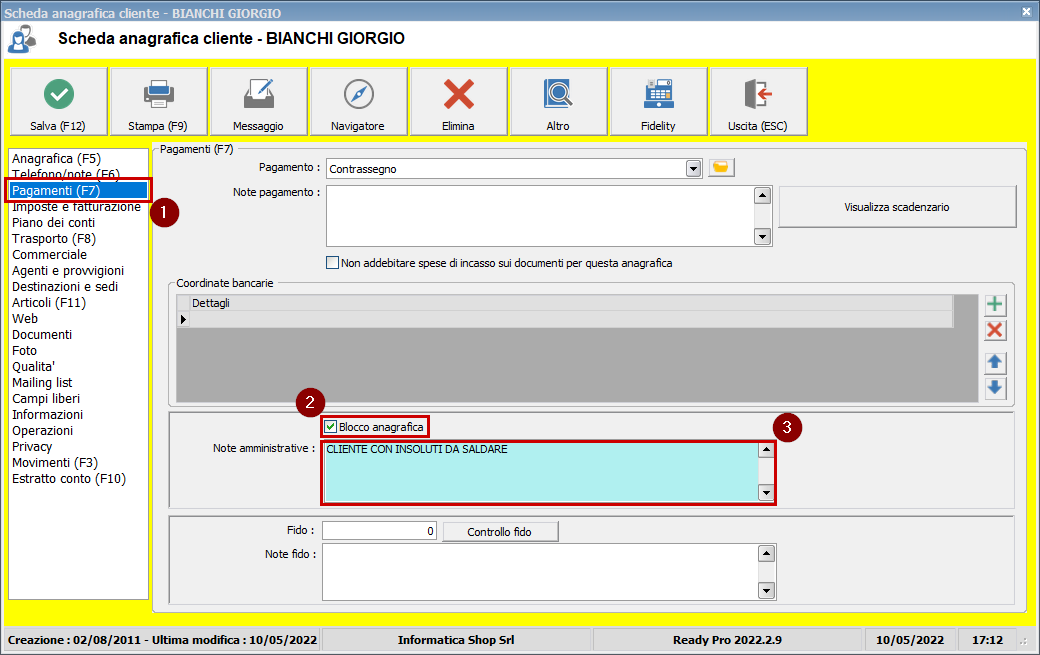Click the folder icon beside Pagamento field
Viewport: 1040px width, 655px height.
[x=721, y=168]
